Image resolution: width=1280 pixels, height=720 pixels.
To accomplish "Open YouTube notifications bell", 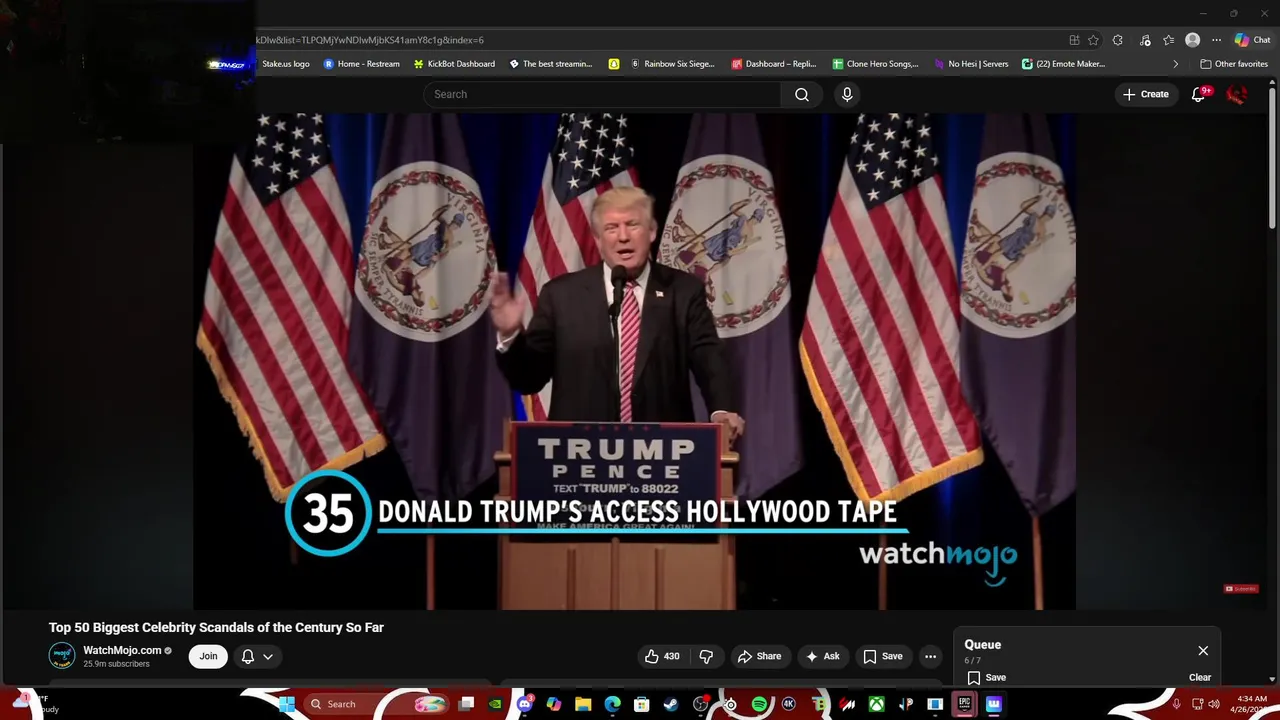I will tap(1198, 94).
